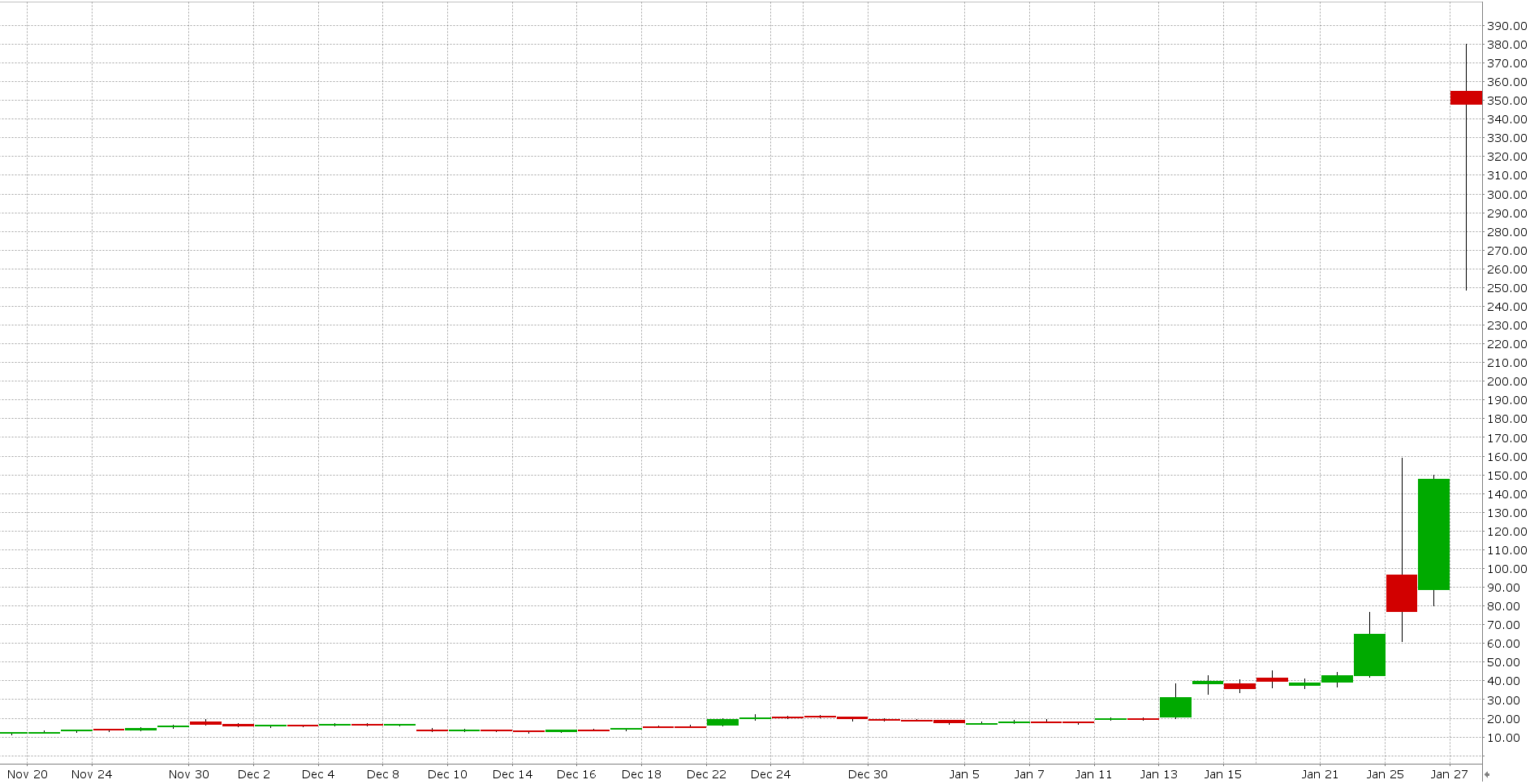
Task: Click the Jan 15 date label
Action: [1223, 774]
